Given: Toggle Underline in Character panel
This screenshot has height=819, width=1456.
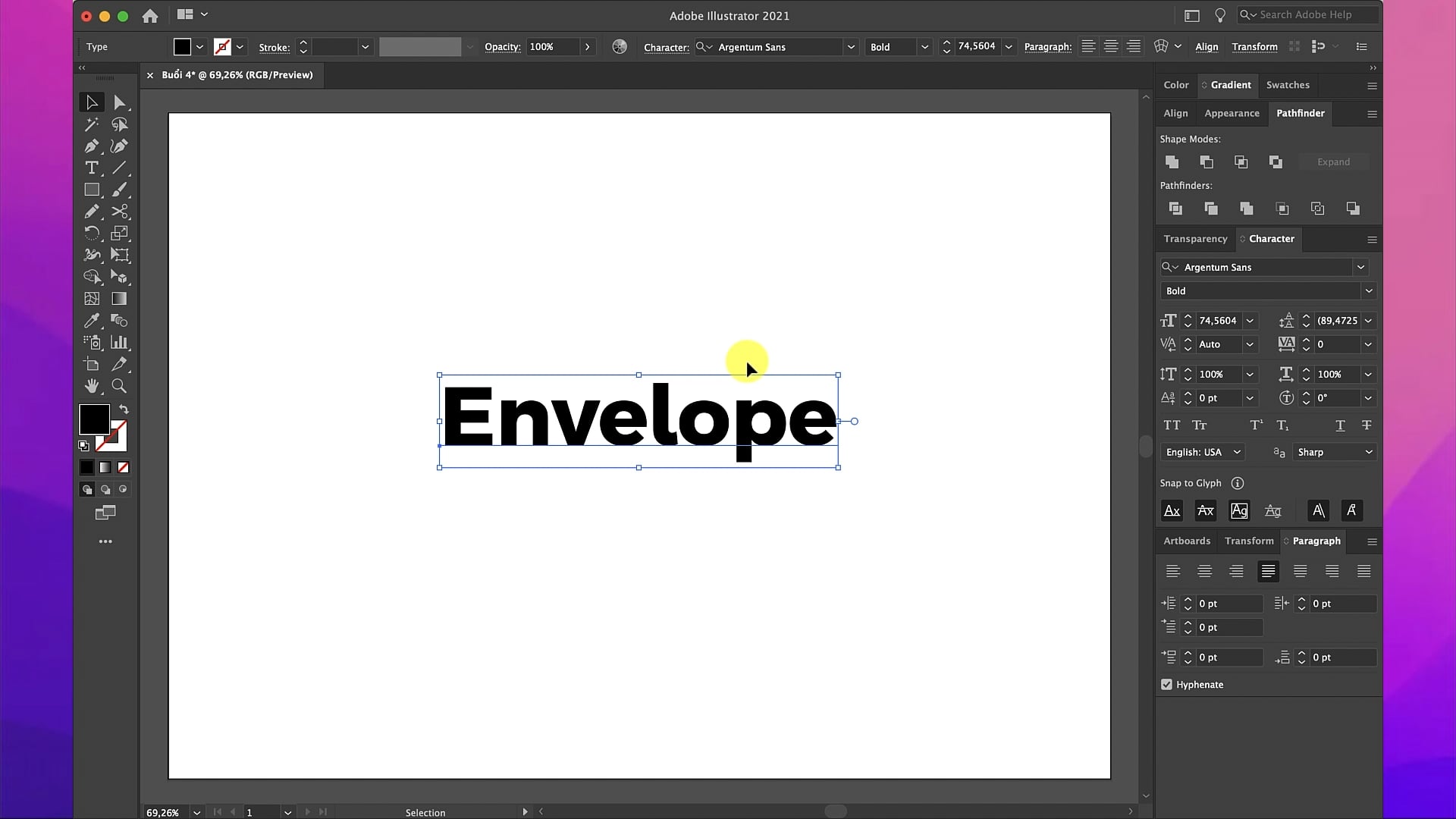Looking at the screenshot, I should point(1340,425).
